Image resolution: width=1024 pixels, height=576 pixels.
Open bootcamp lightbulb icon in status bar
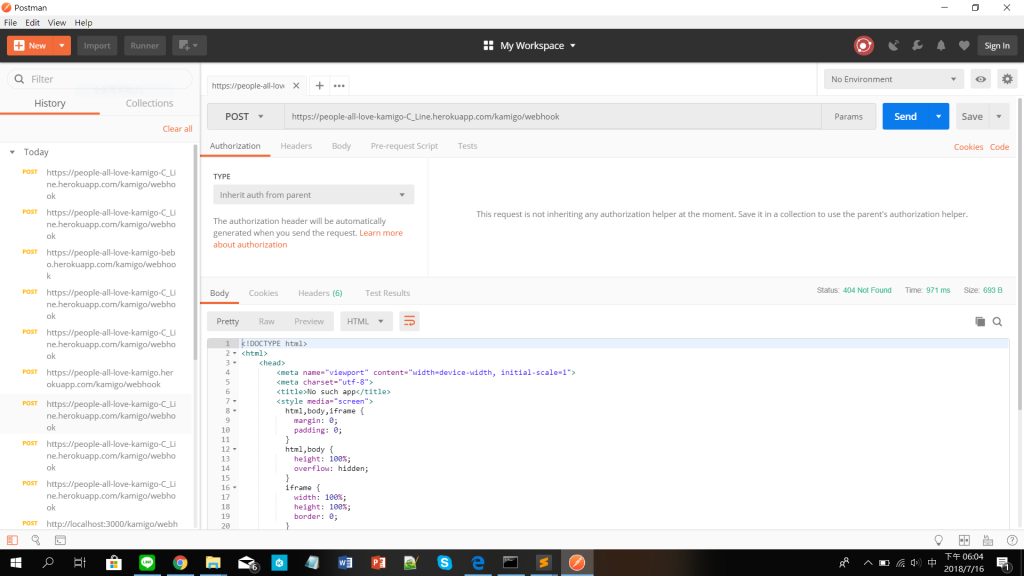pos(938,540)
